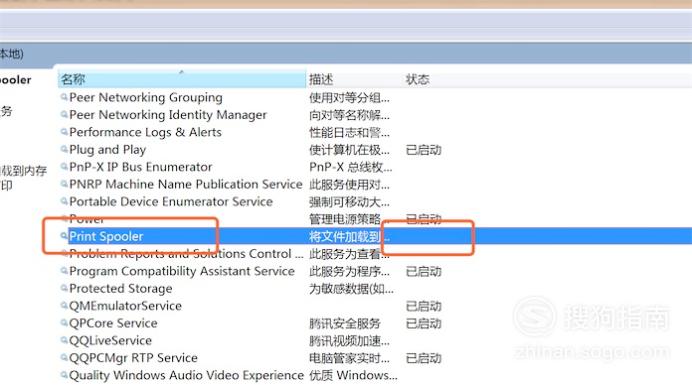Select Problem Reports and Solutions Control service
The image size is (692, 385).
pyautogui.click(x=186, y=254)
